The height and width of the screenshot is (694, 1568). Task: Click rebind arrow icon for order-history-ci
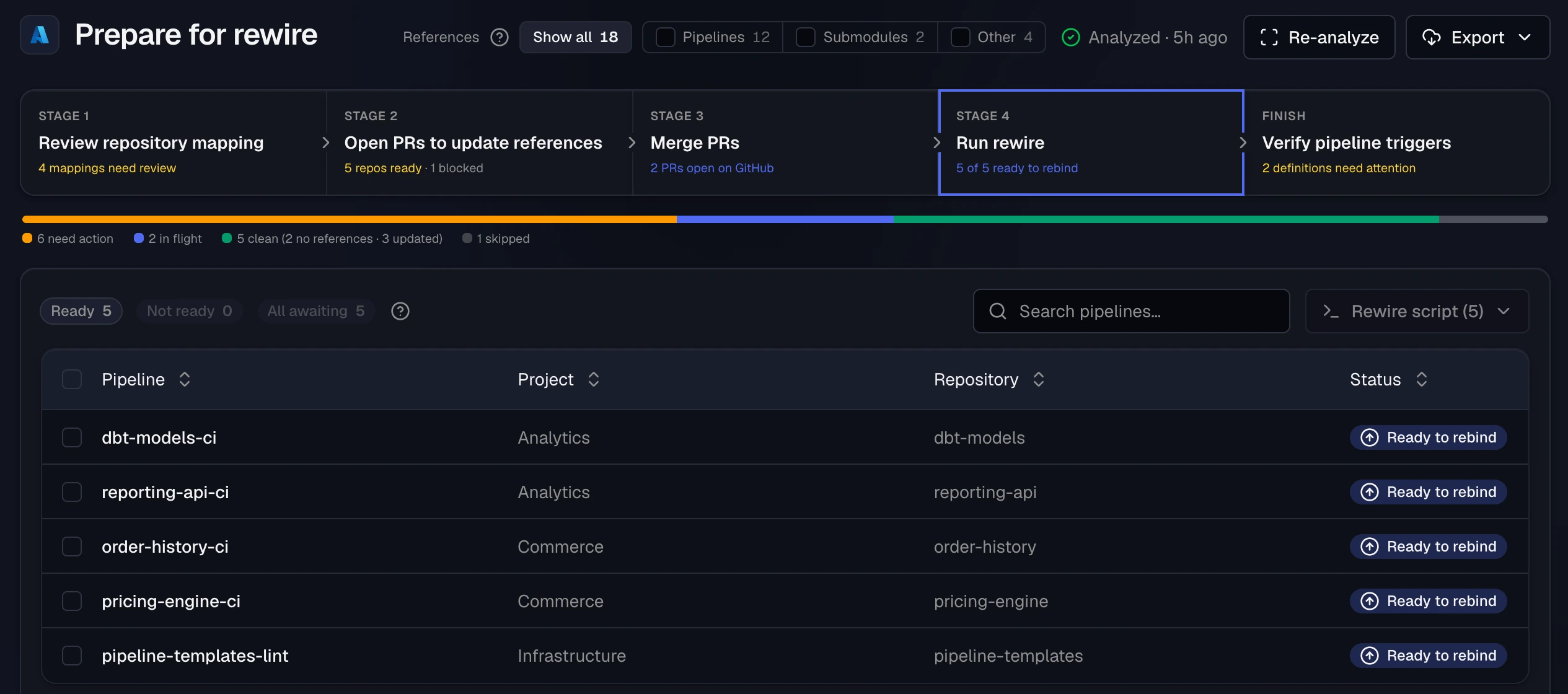click(x=1370, y=547)
